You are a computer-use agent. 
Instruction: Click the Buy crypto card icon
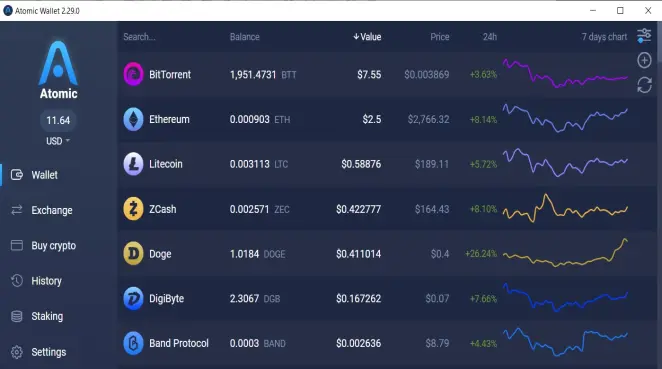coord(17,245)
